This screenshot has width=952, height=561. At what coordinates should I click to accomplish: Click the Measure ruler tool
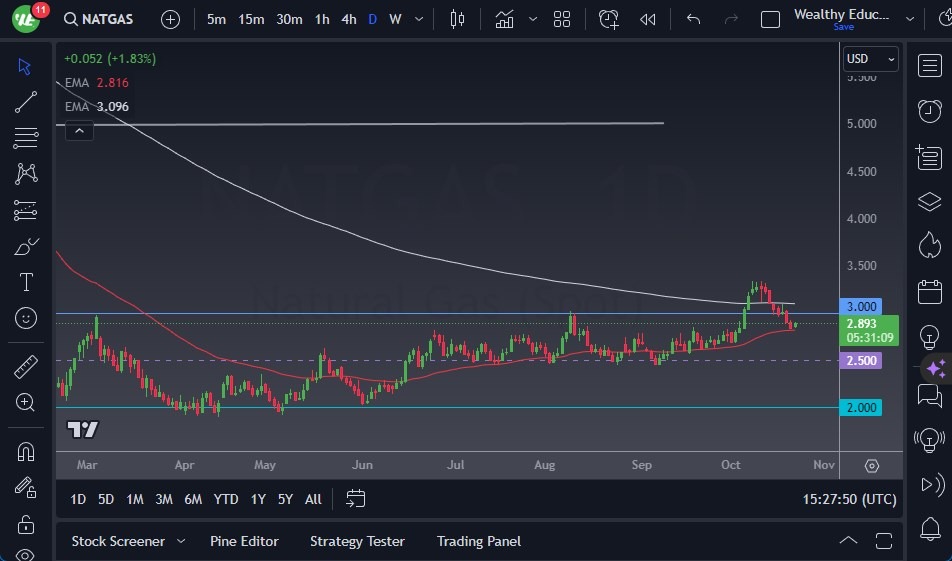click(x=26, y=367)
